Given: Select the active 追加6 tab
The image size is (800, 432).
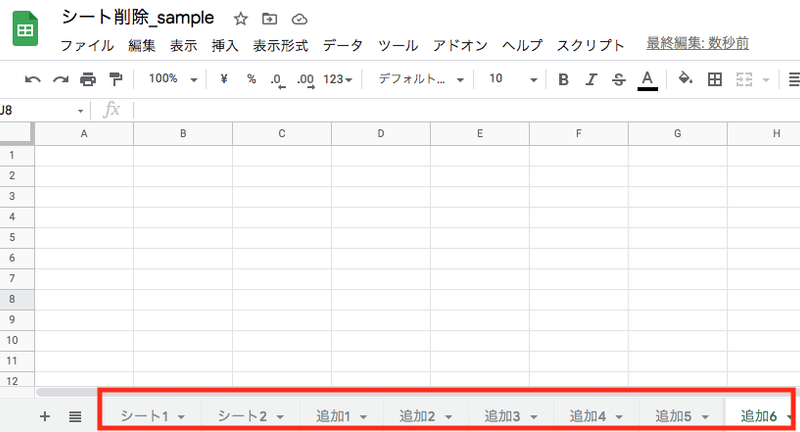Looking at the screenshot, I should click(x=759, y=416).
